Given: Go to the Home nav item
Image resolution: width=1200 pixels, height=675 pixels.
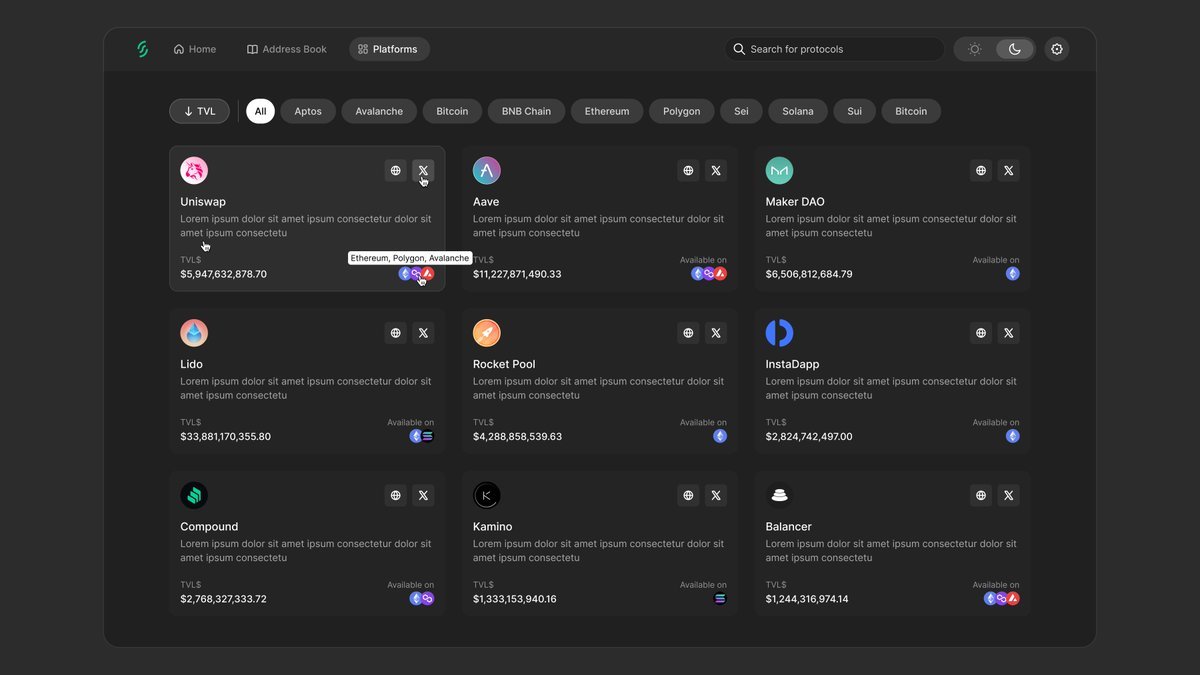Looking at the screenshot, I should (x=194, y=49).
